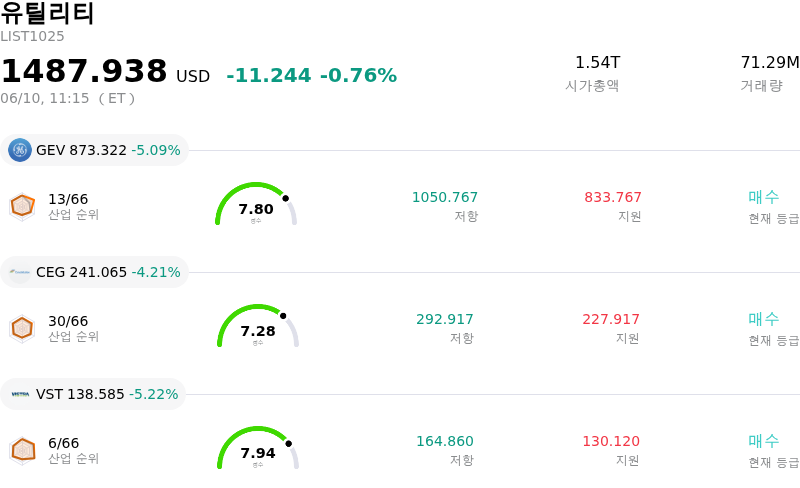
Task: Click GEV resistance value 1050.767
Action: click(445, 197)
